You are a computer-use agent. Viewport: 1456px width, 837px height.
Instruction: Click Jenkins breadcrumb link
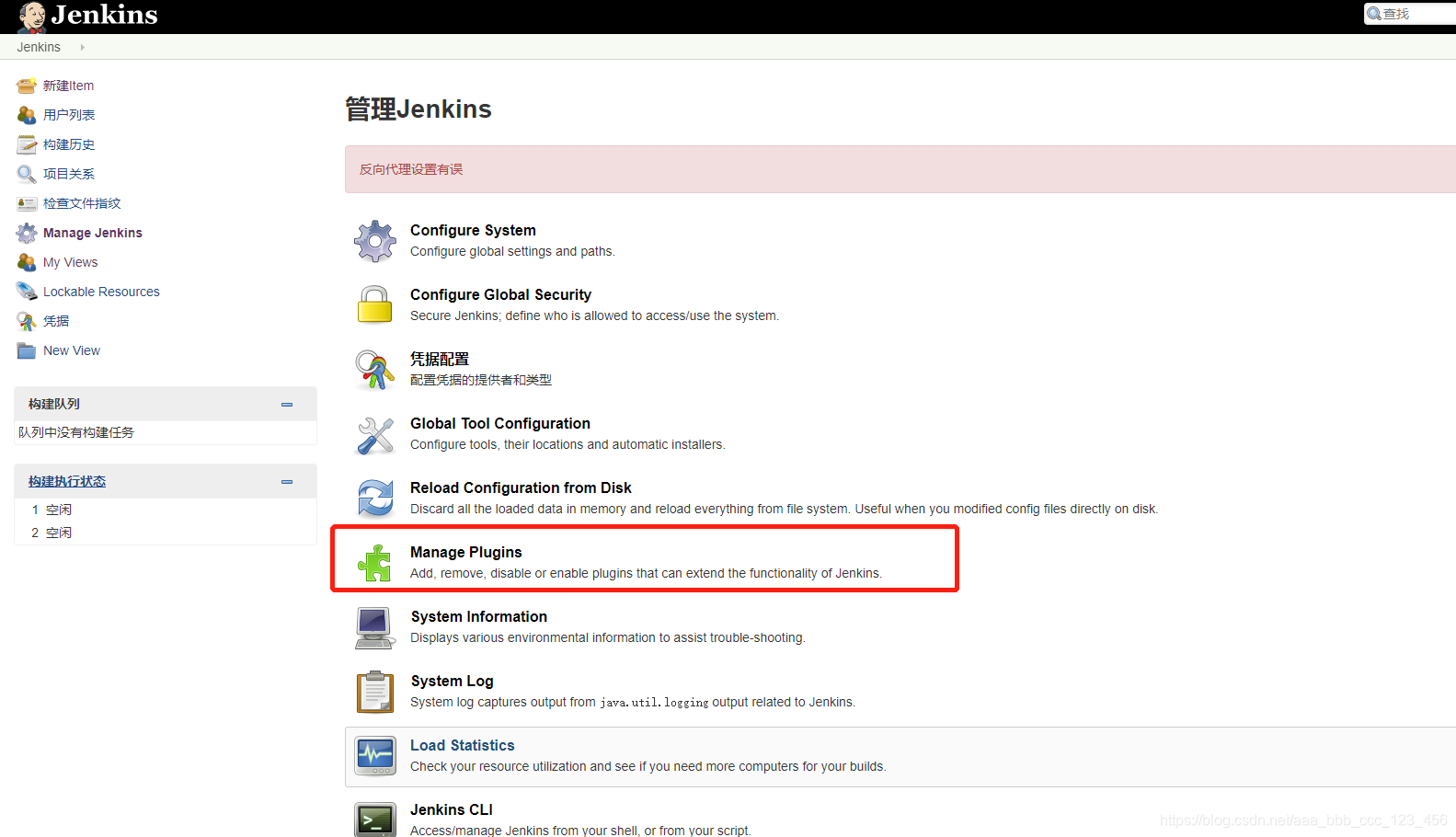tap(39, 47)
